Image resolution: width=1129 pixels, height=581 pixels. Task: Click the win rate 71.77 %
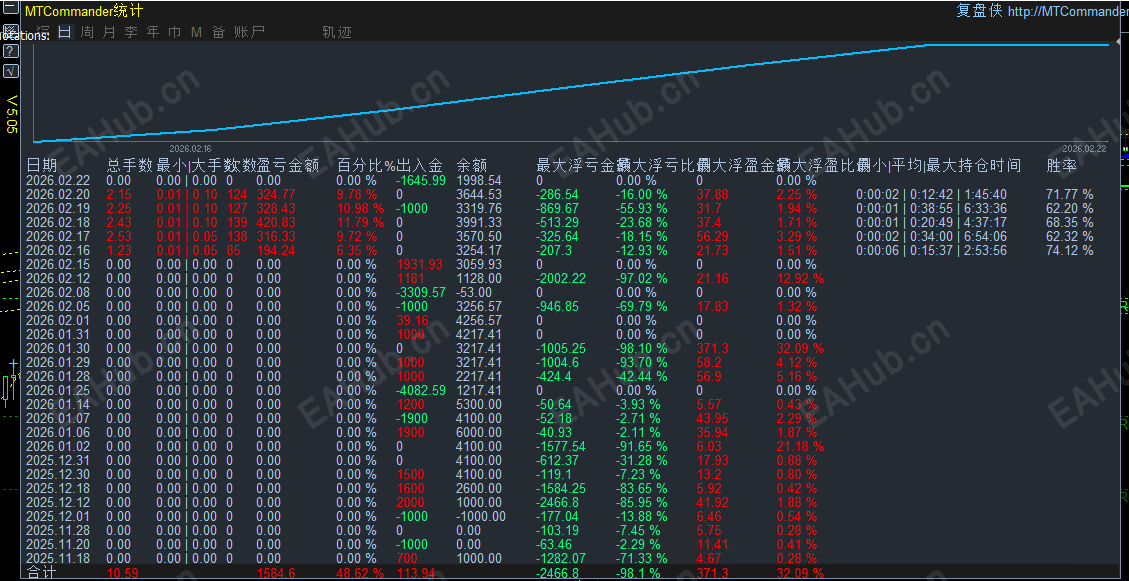pyautogui.click(x=1069, y=194)
